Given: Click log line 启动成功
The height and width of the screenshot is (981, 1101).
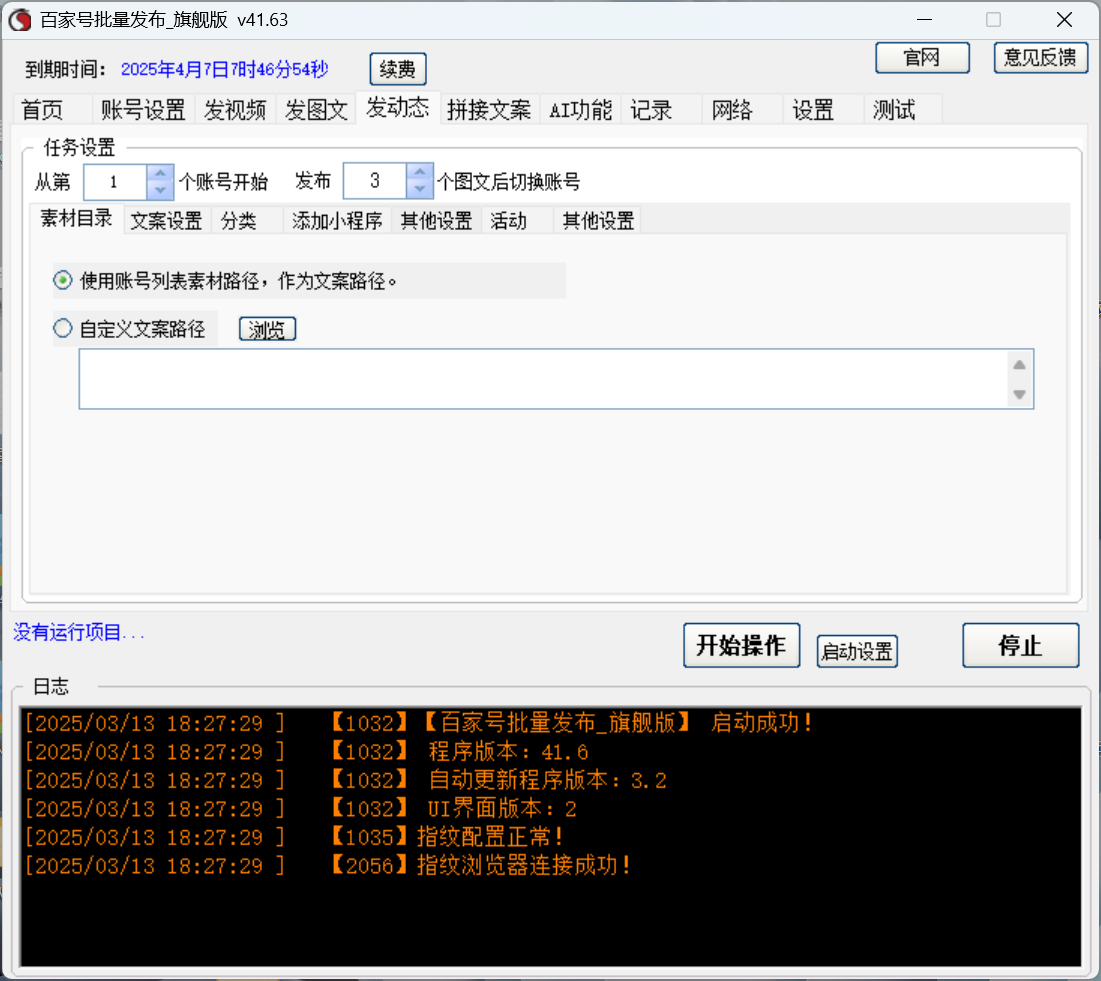Looking at the screenshot, I should 418,723.
